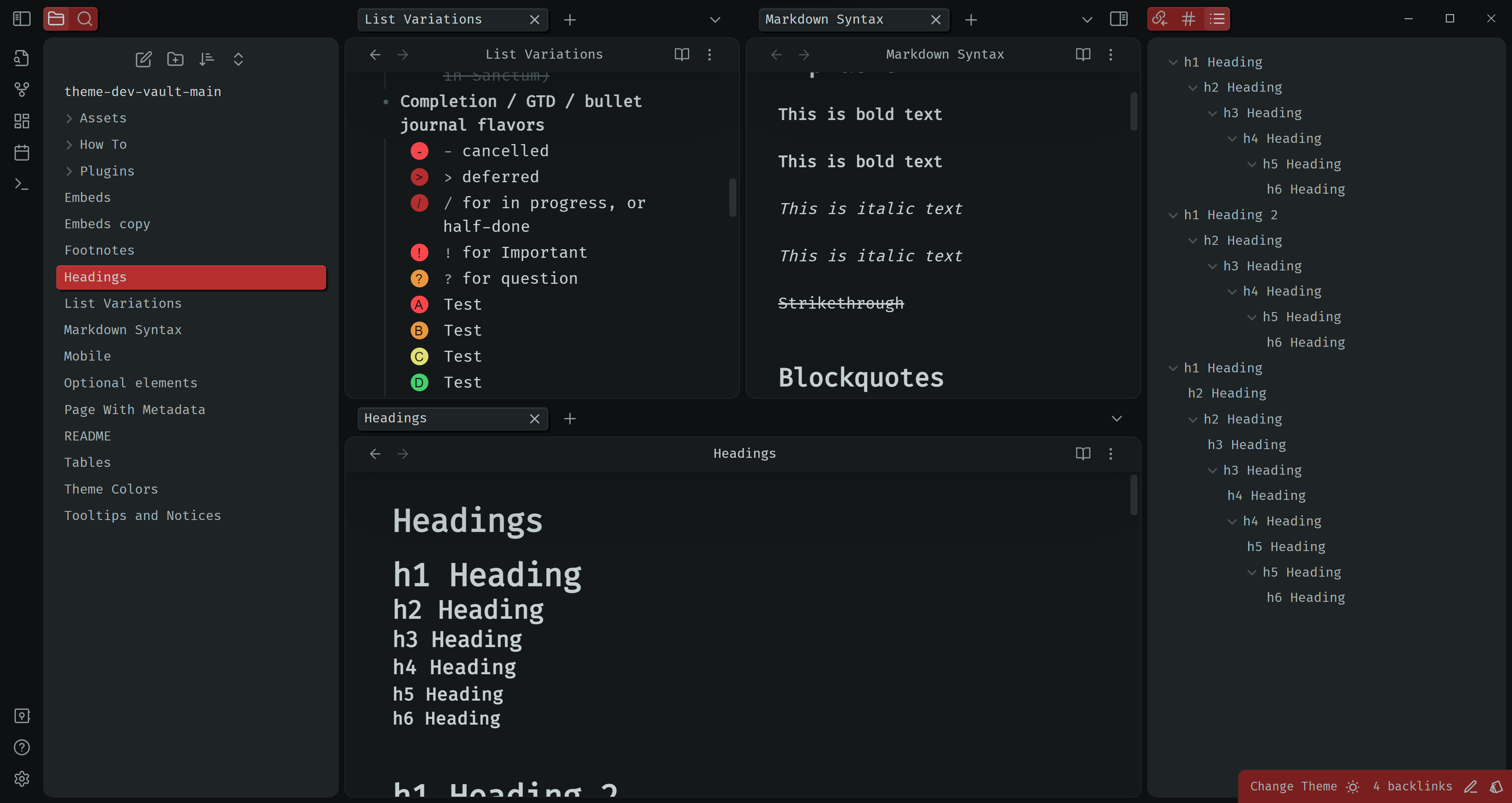
Task: Click the search magnifier icon
Action: click(85, 19)
